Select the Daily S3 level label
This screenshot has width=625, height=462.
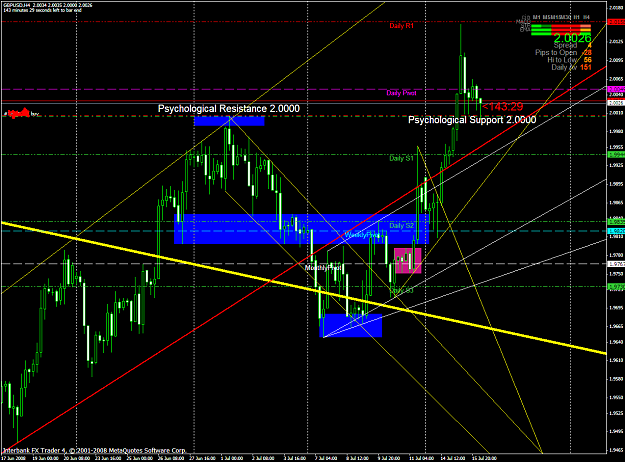[402, 290]
